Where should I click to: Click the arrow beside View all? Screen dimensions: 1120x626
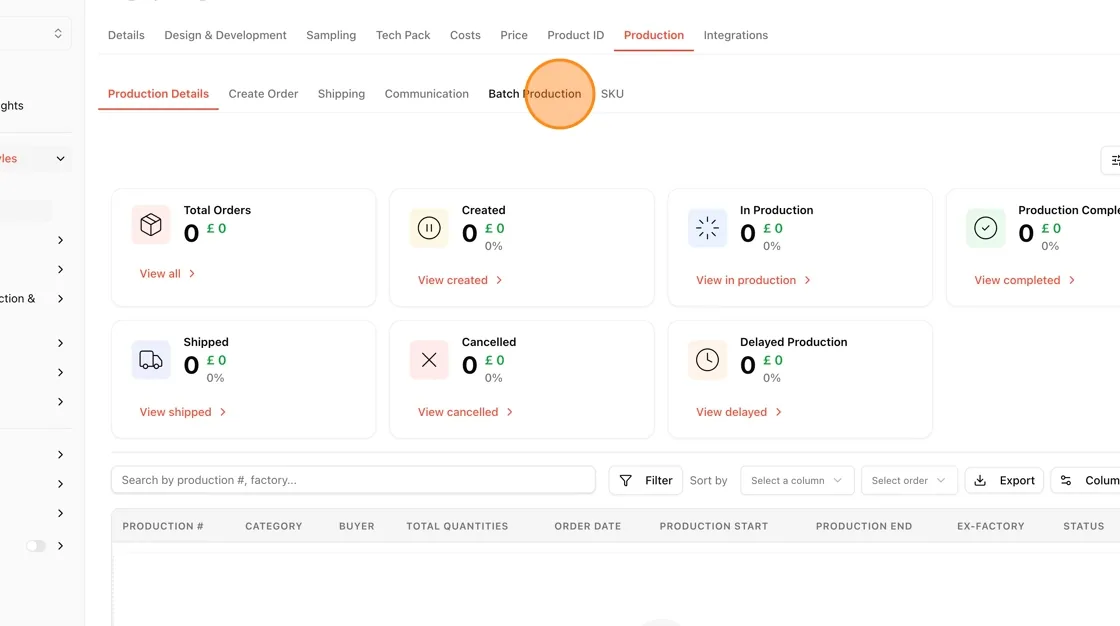191,274
